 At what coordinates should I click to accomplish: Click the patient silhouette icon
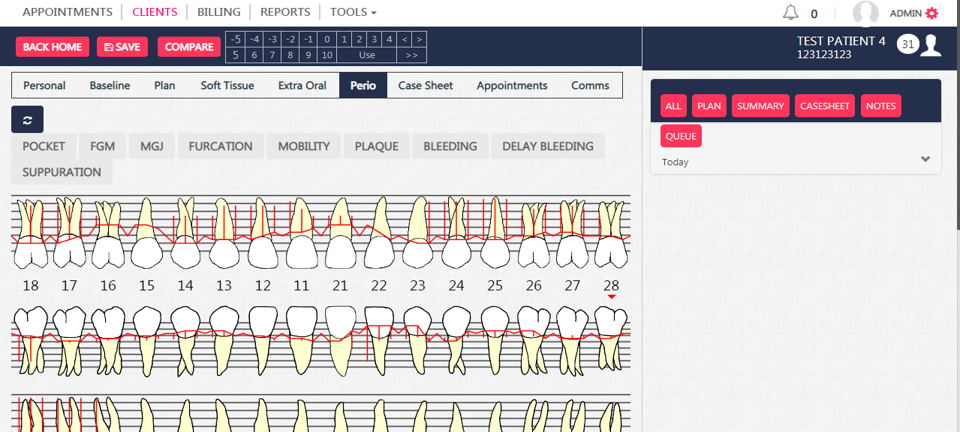pos(932,45)
